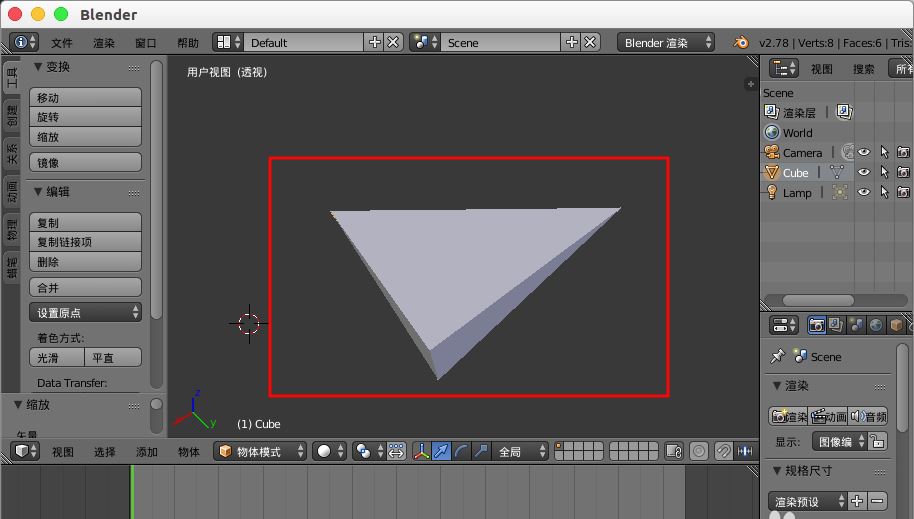Click the Camera object icon in outliner
The width and height of the screenshot is (914, 519).
tap(772, 152)
